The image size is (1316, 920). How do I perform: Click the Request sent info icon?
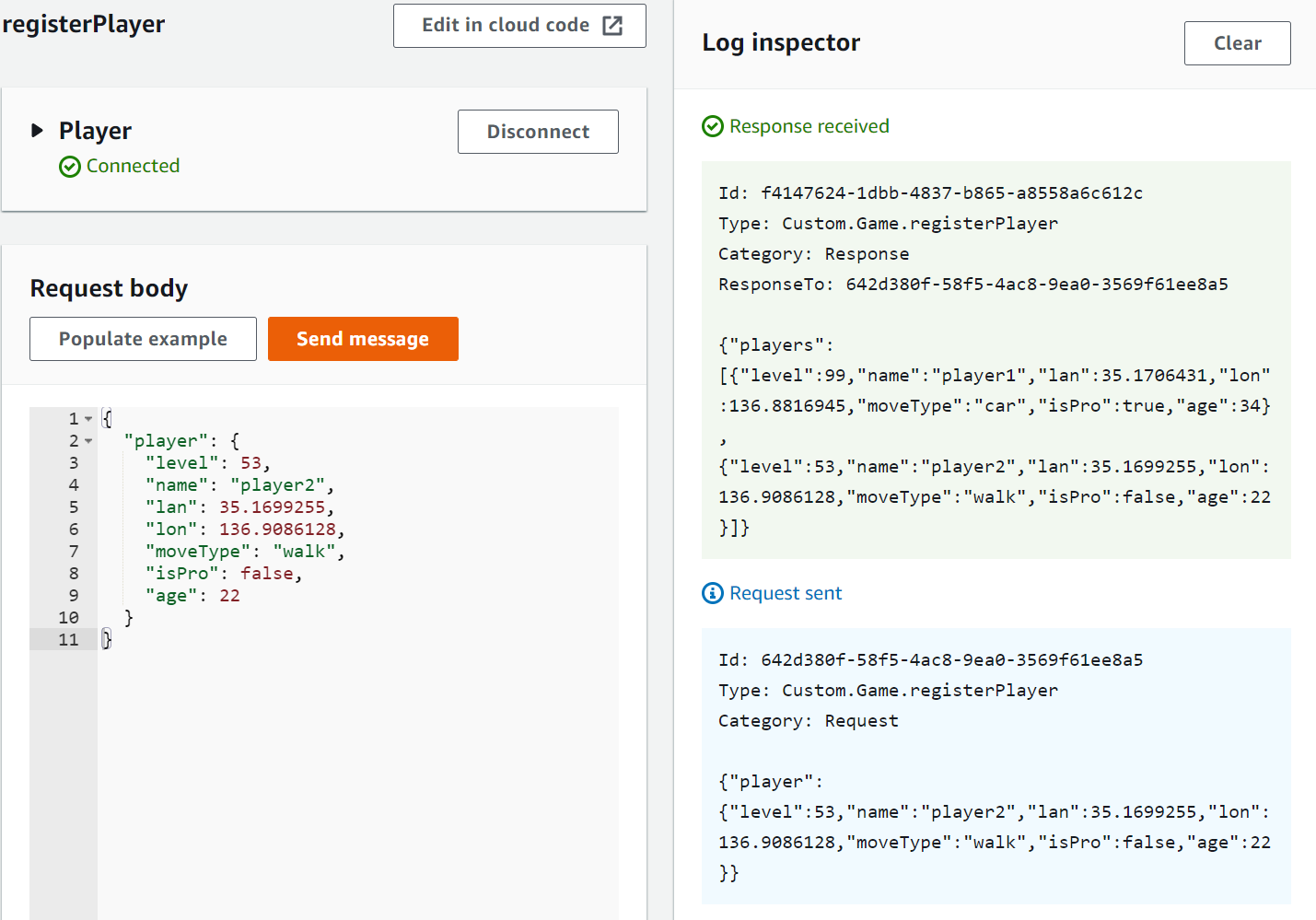(713, 593)
